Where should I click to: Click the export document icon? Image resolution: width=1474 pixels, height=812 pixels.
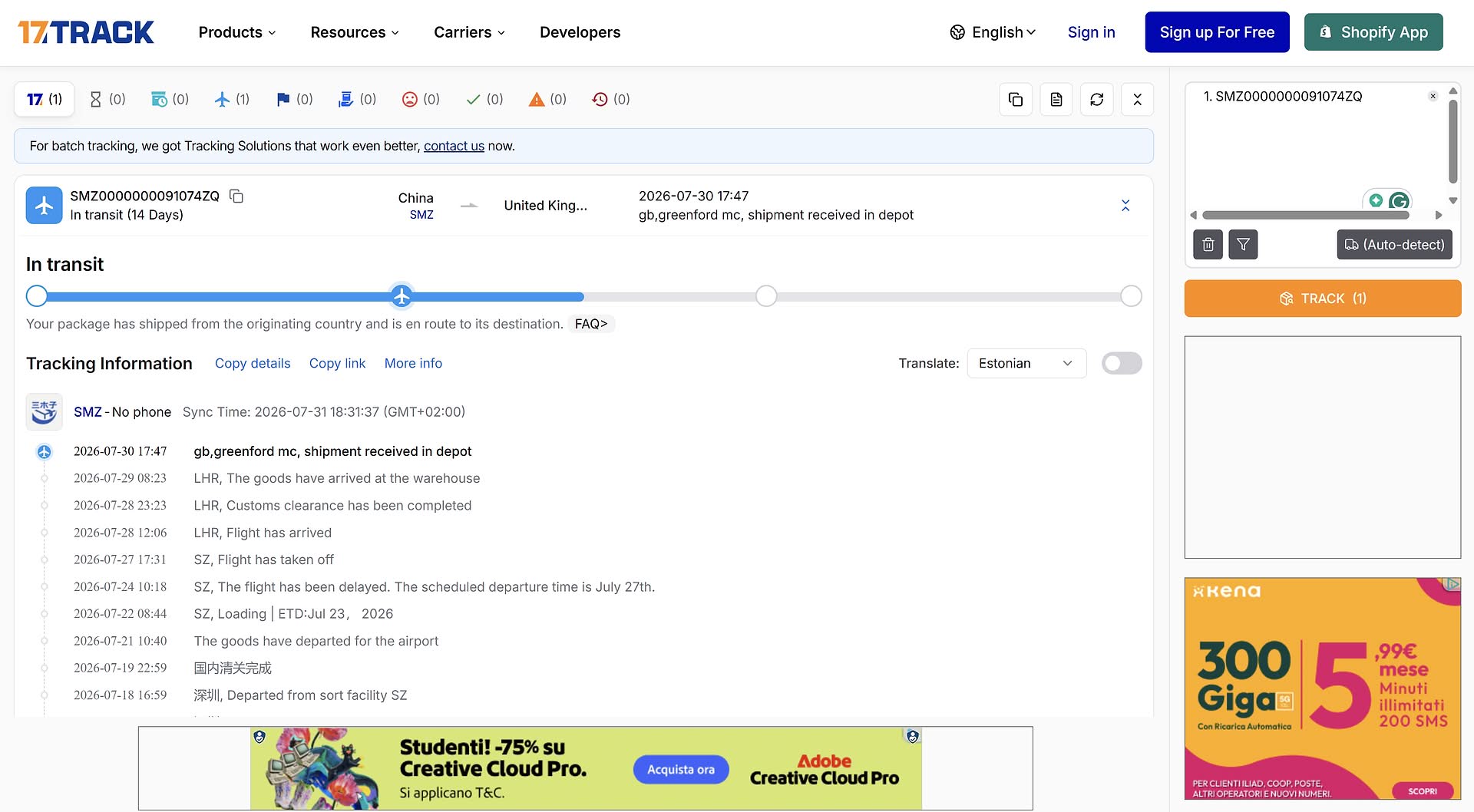point(1056,99)
